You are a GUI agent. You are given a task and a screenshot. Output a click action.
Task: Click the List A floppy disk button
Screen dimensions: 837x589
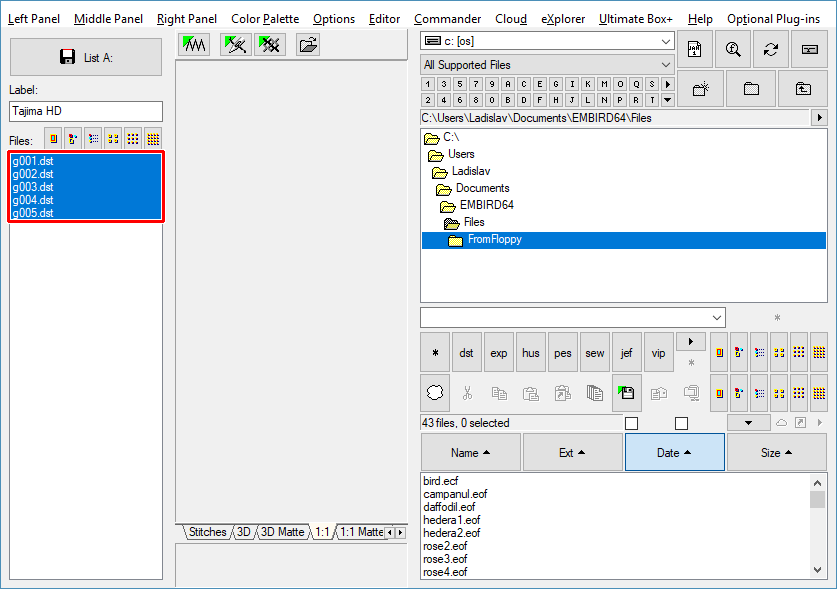point(85,57)
